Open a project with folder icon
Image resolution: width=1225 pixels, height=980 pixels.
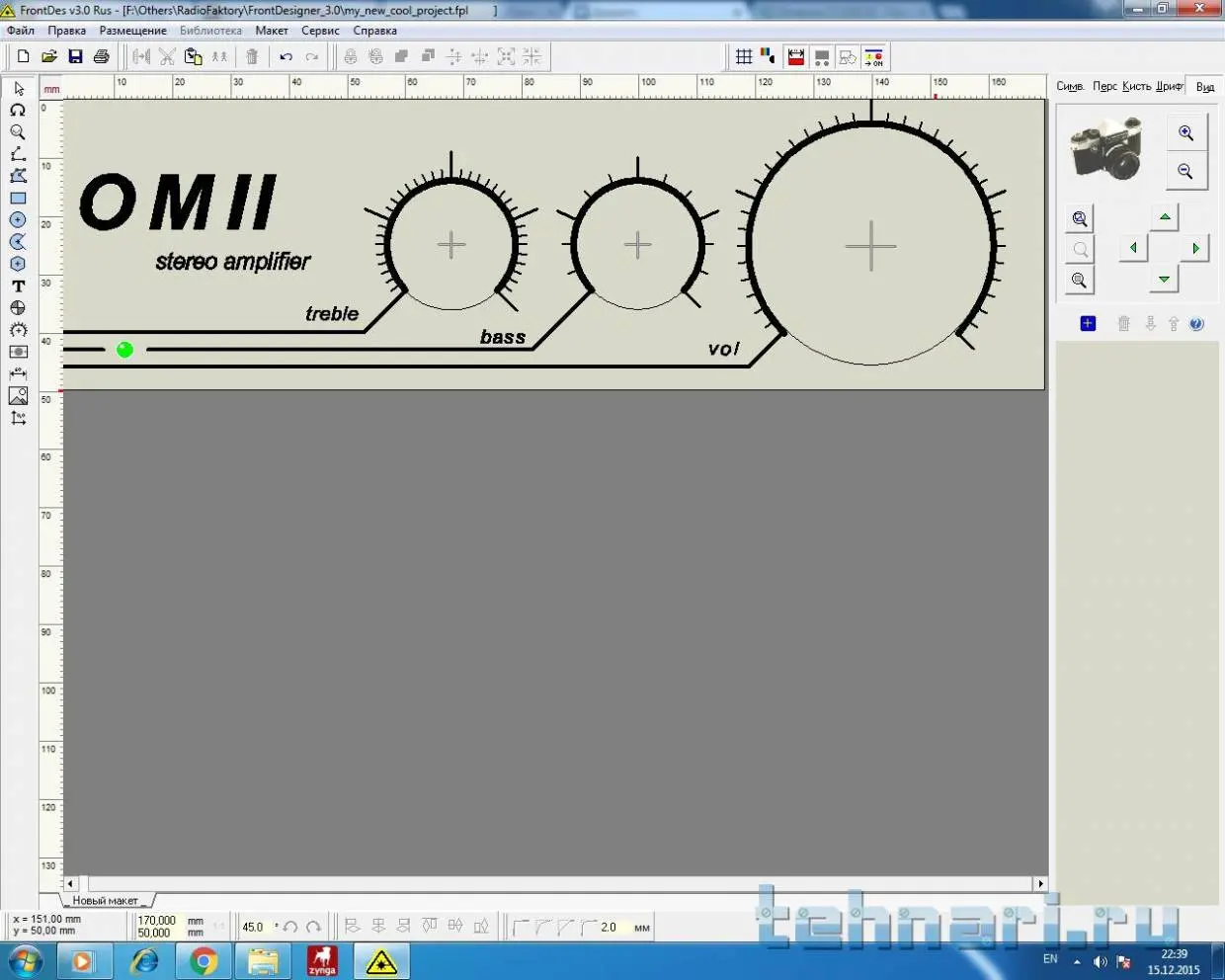[48, 56]
